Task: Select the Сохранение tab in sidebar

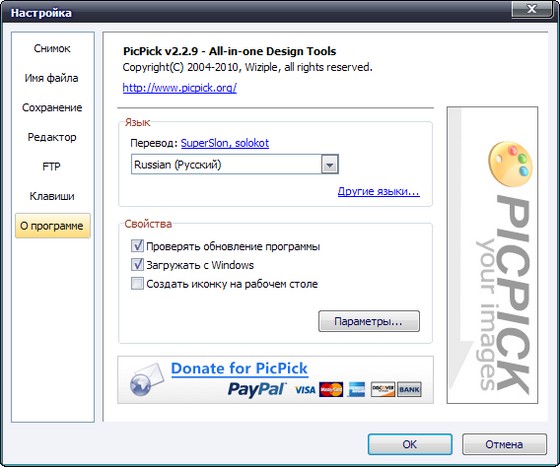Action: click(52, 107)
